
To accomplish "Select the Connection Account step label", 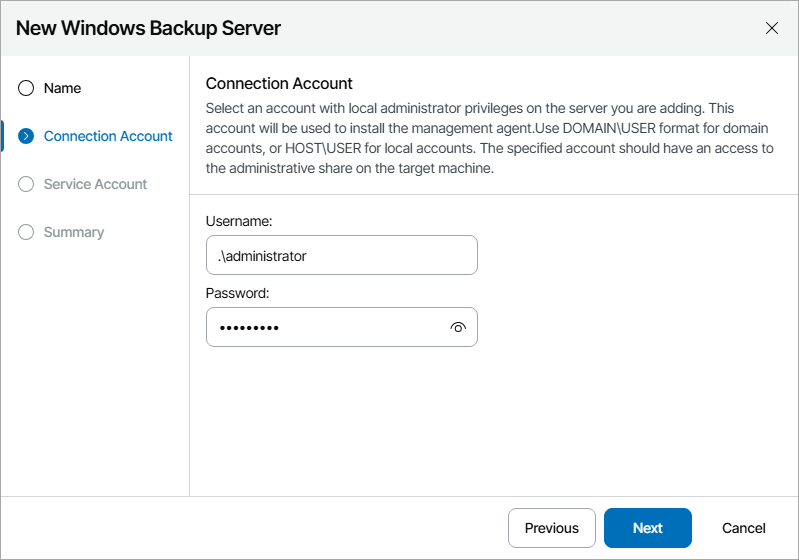I will pyautogui.click(x=108, y=136).
